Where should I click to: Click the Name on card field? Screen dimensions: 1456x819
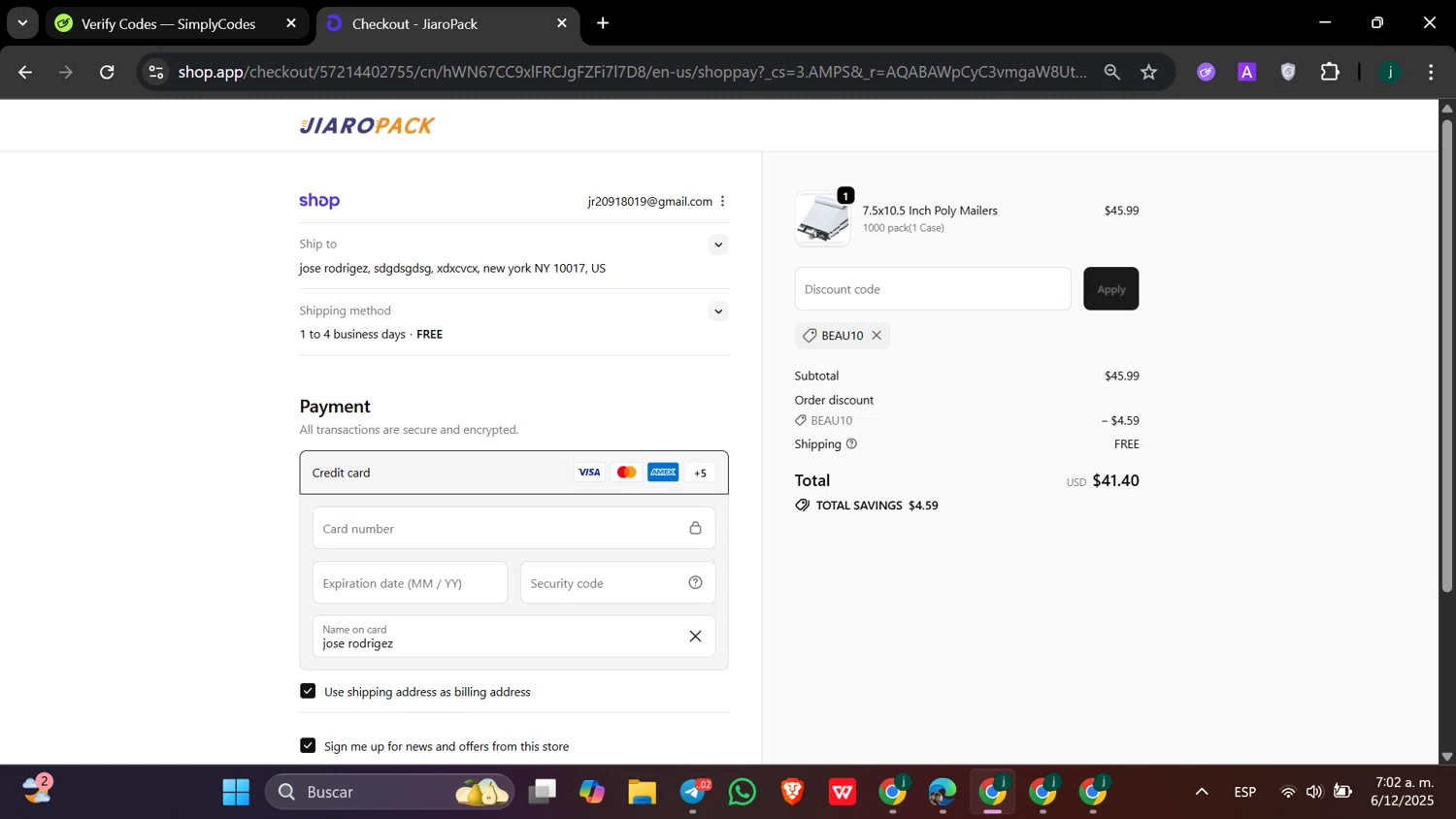coord(513,637)
